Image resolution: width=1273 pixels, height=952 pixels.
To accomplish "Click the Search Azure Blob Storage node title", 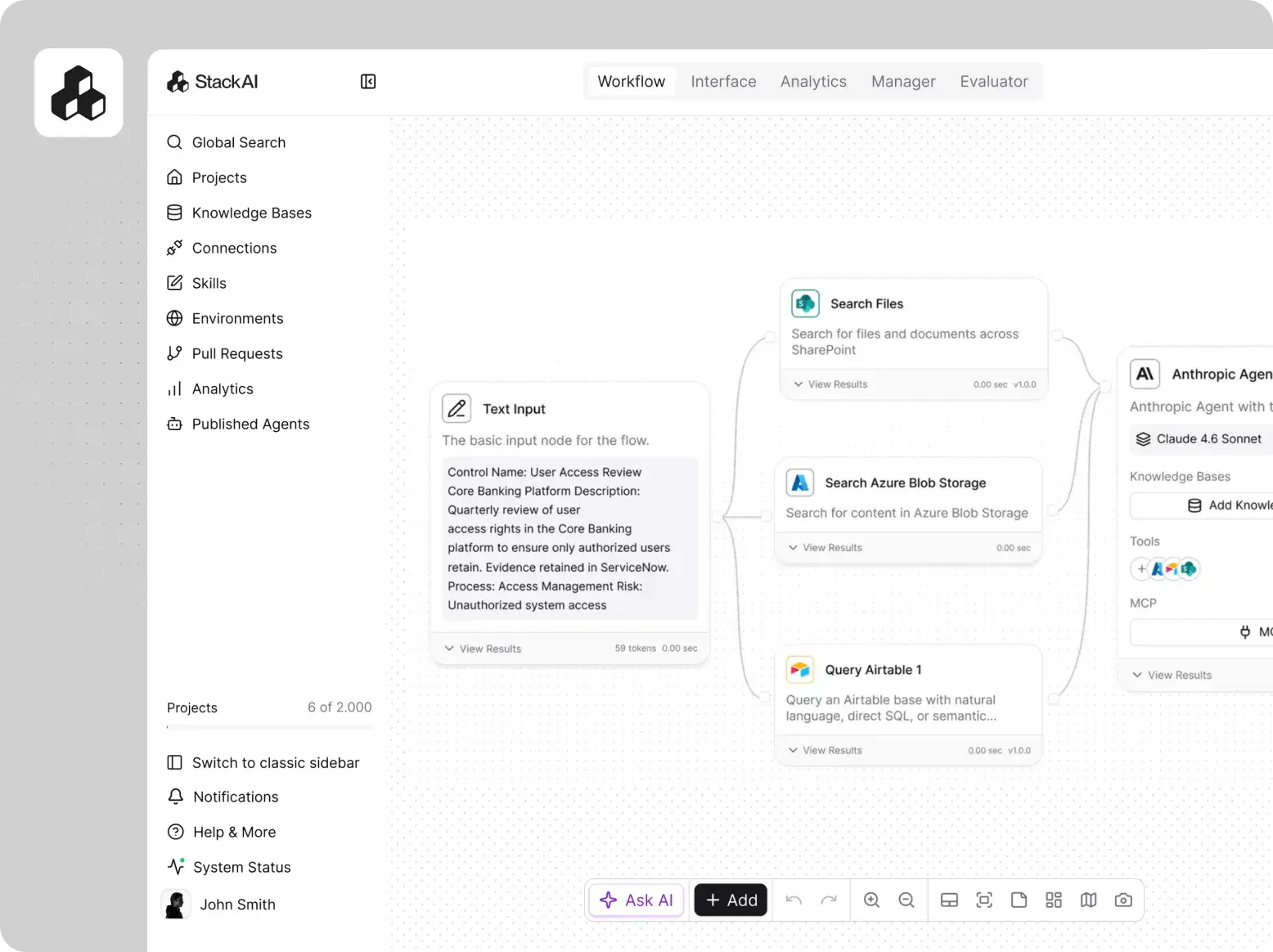I will [906, 483].
